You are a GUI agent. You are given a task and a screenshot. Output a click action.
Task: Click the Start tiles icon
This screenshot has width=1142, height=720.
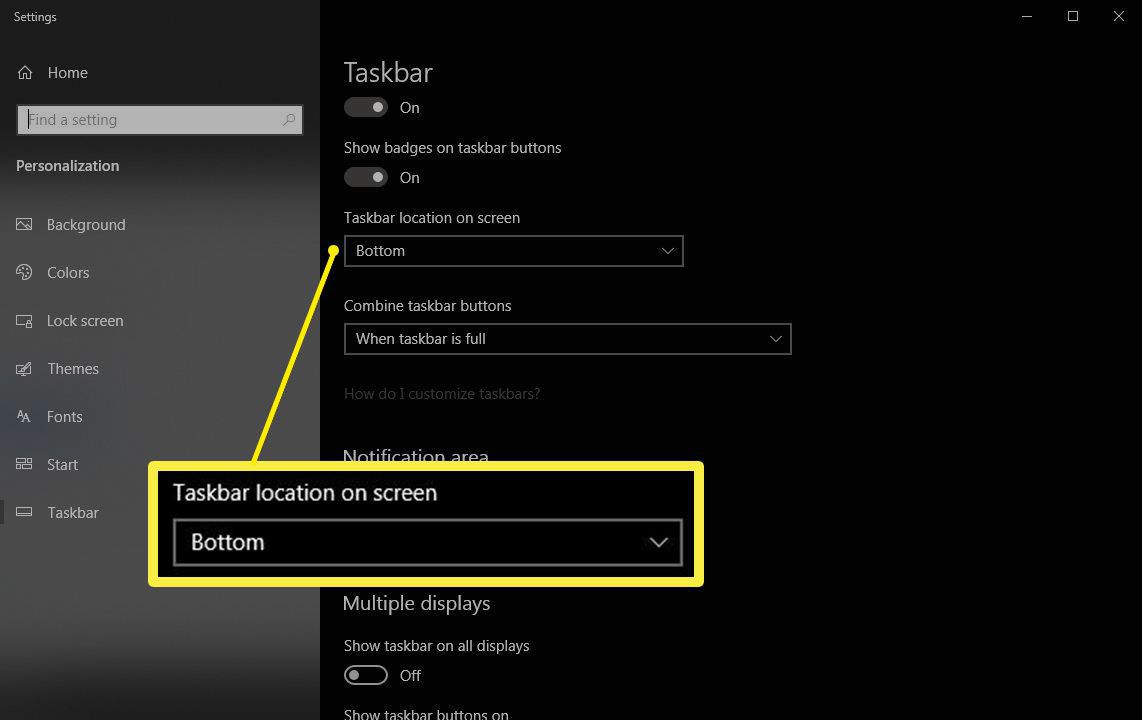point(24,464)
